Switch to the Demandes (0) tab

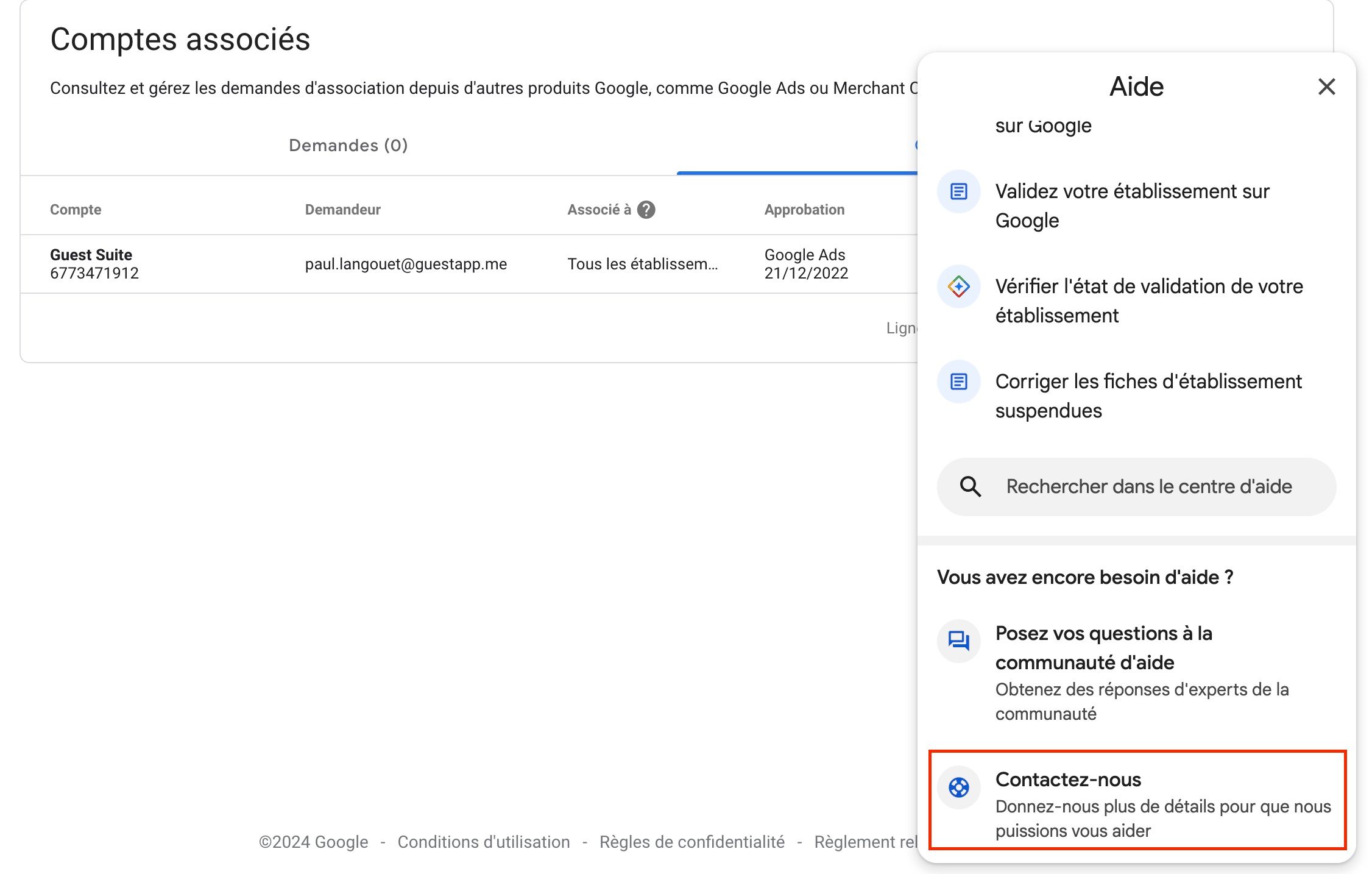348,145
